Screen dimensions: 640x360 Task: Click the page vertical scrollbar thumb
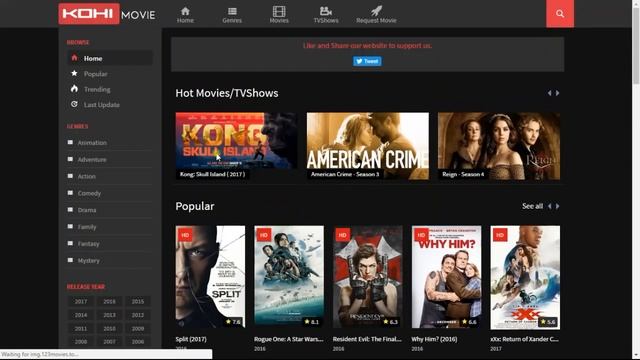[636, 45]
